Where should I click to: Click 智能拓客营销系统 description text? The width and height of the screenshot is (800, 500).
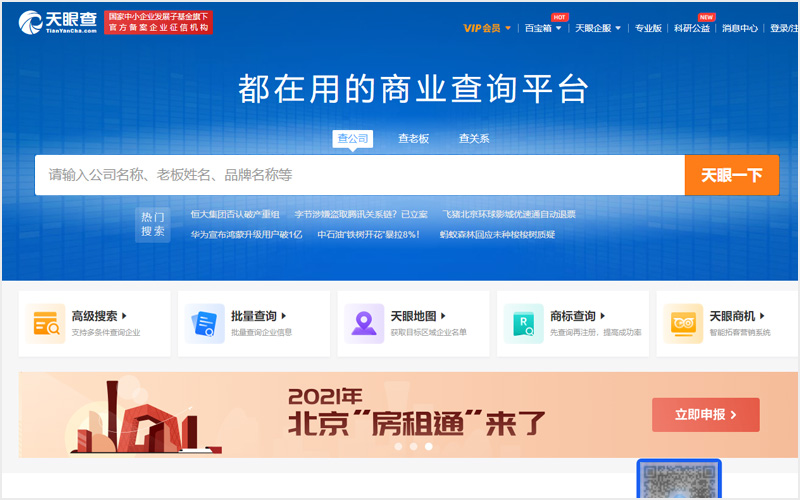[740, 332]
